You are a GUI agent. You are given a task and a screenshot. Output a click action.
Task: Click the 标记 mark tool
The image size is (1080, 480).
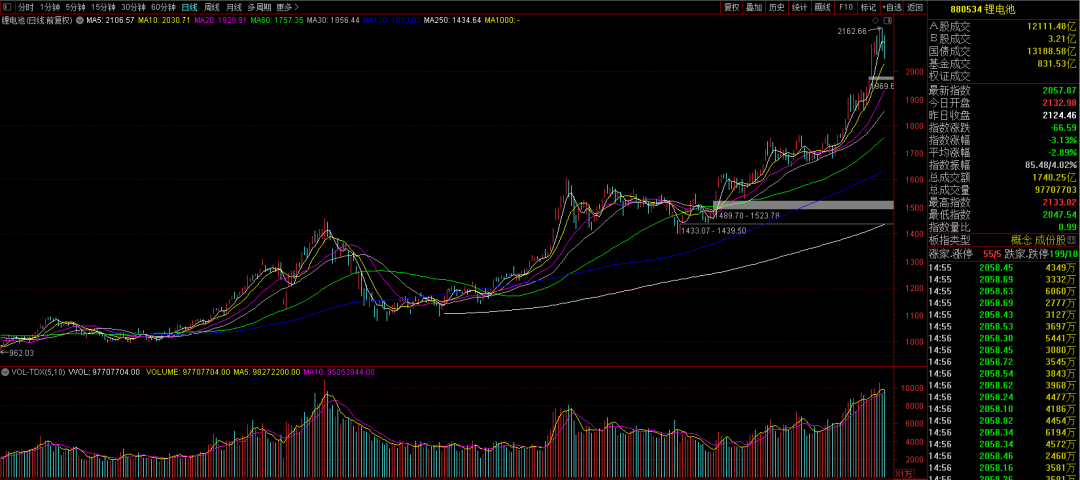point(868,7)
